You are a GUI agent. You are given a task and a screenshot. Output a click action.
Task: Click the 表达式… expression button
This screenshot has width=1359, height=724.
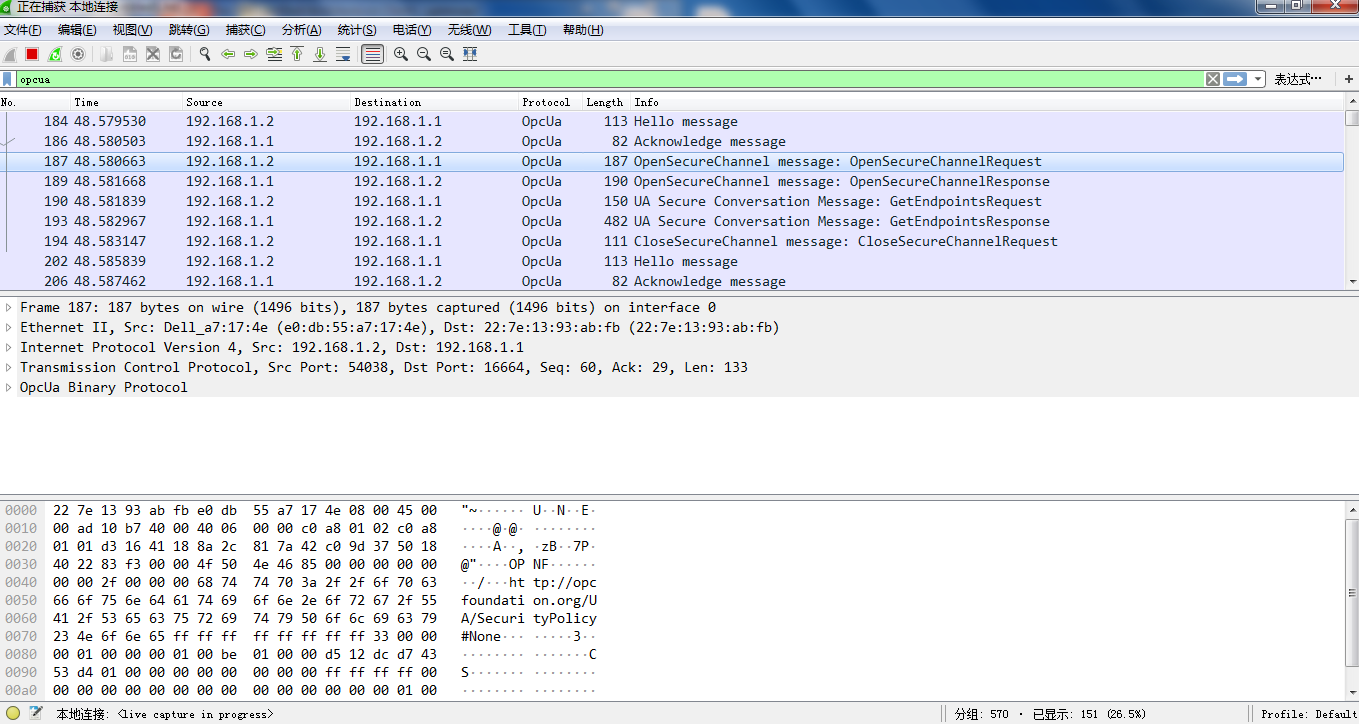coord(1298,79)
